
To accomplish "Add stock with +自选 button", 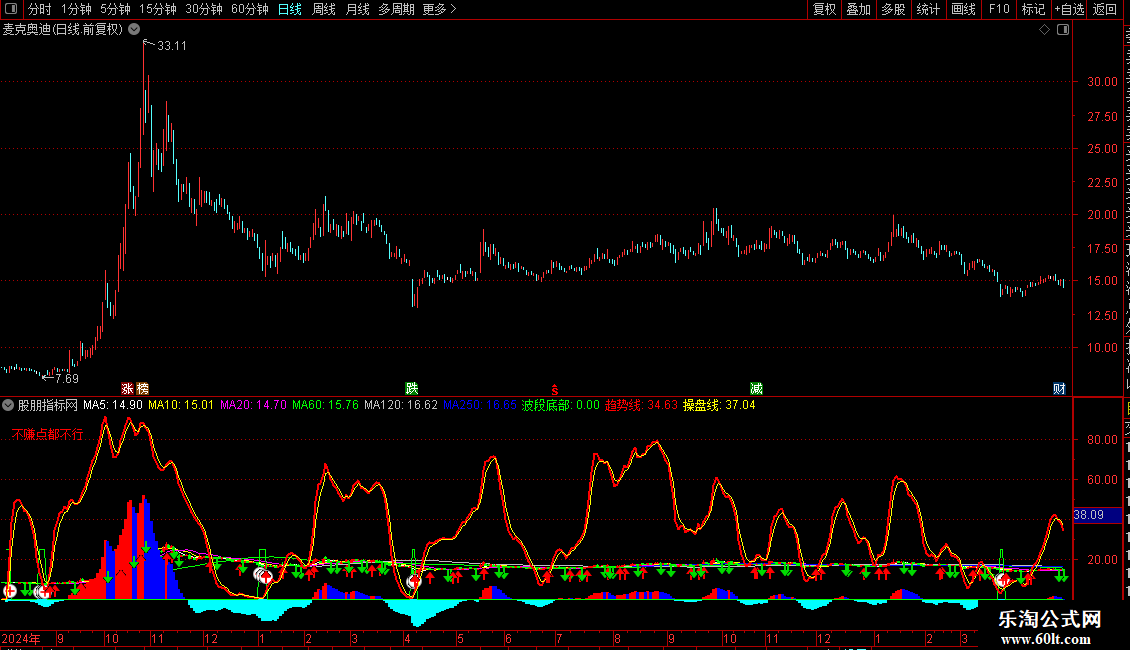I will coord(1069,9).
